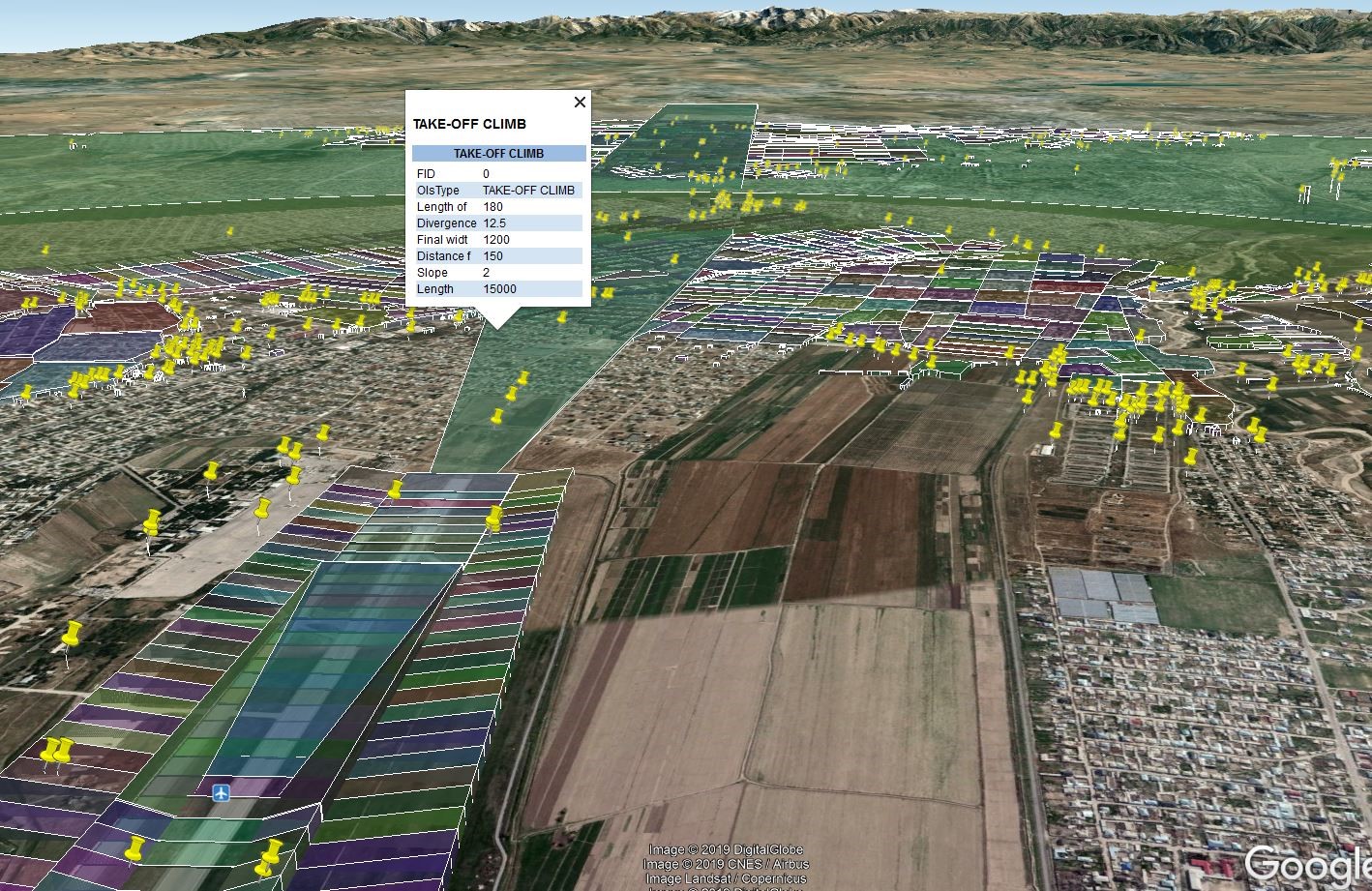This screenshot has height=891, width=1372.
Task: Click the Final widt value 1200
Action: click(x=496, y=240)
